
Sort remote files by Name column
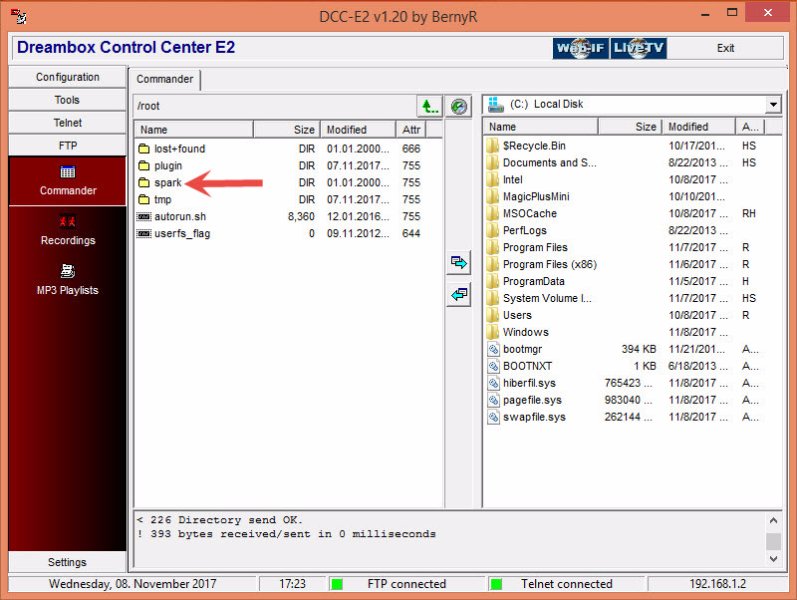(x=194, y=130)
